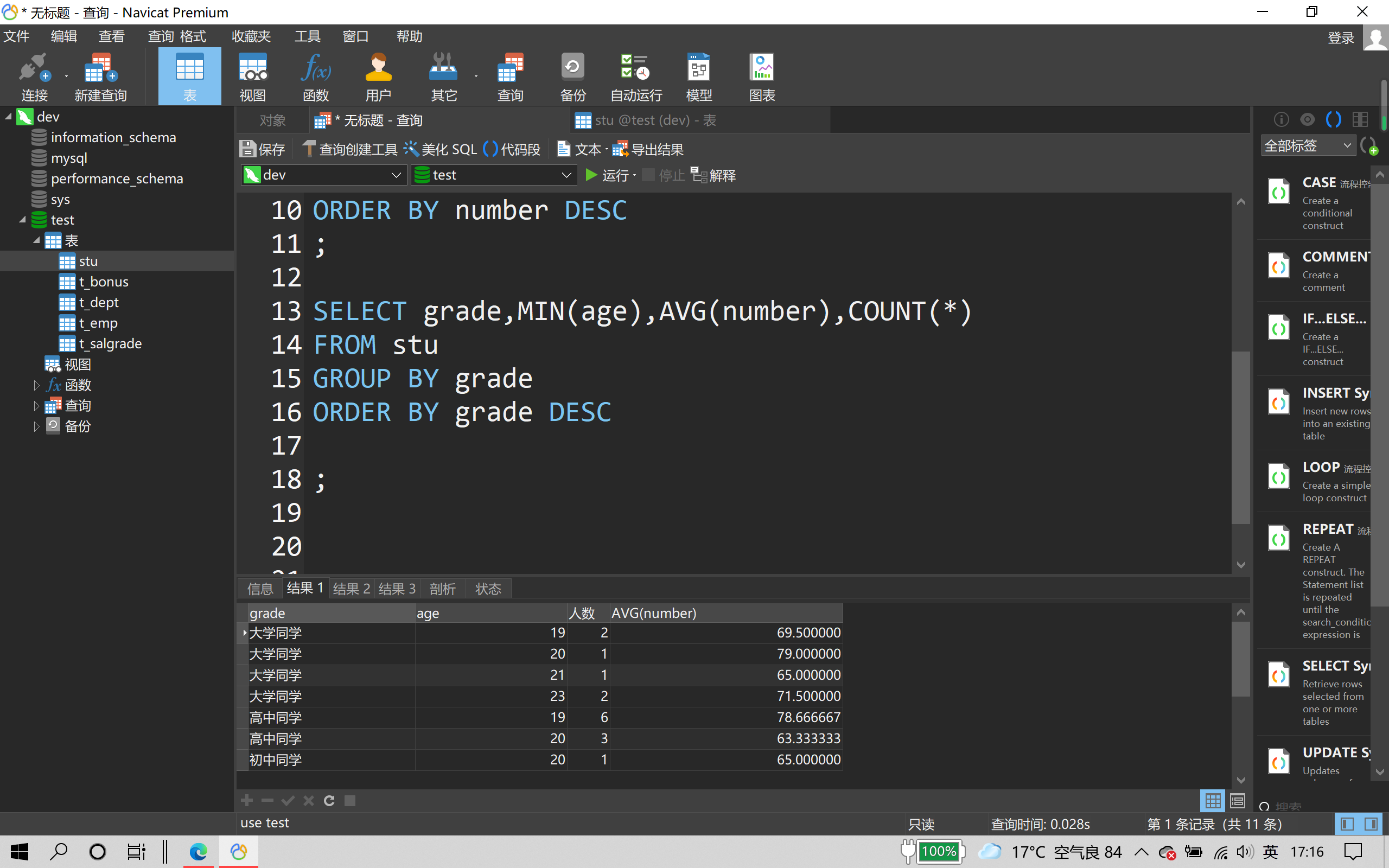Click the 解释 explain query button

(x=713, y=175)
